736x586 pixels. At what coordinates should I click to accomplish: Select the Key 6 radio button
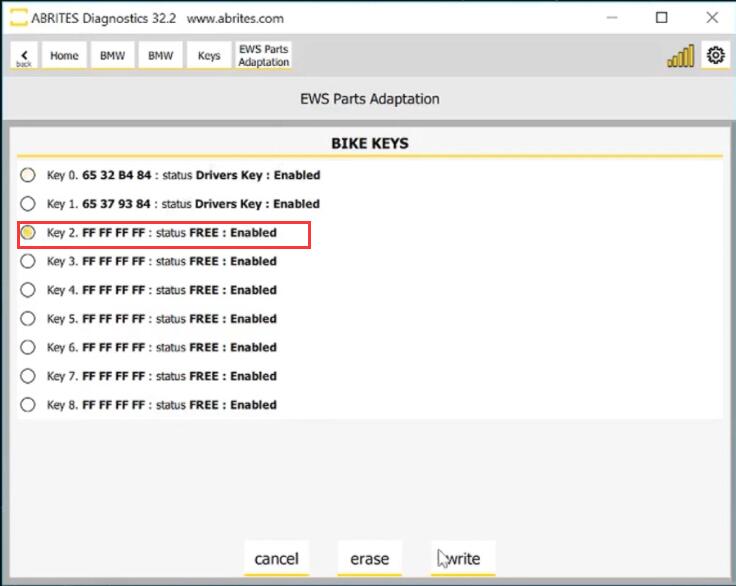[28, 347]
